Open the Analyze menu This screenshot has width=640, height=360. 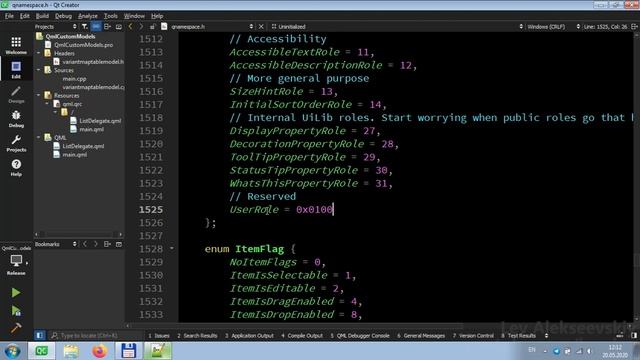click(87, 16)
